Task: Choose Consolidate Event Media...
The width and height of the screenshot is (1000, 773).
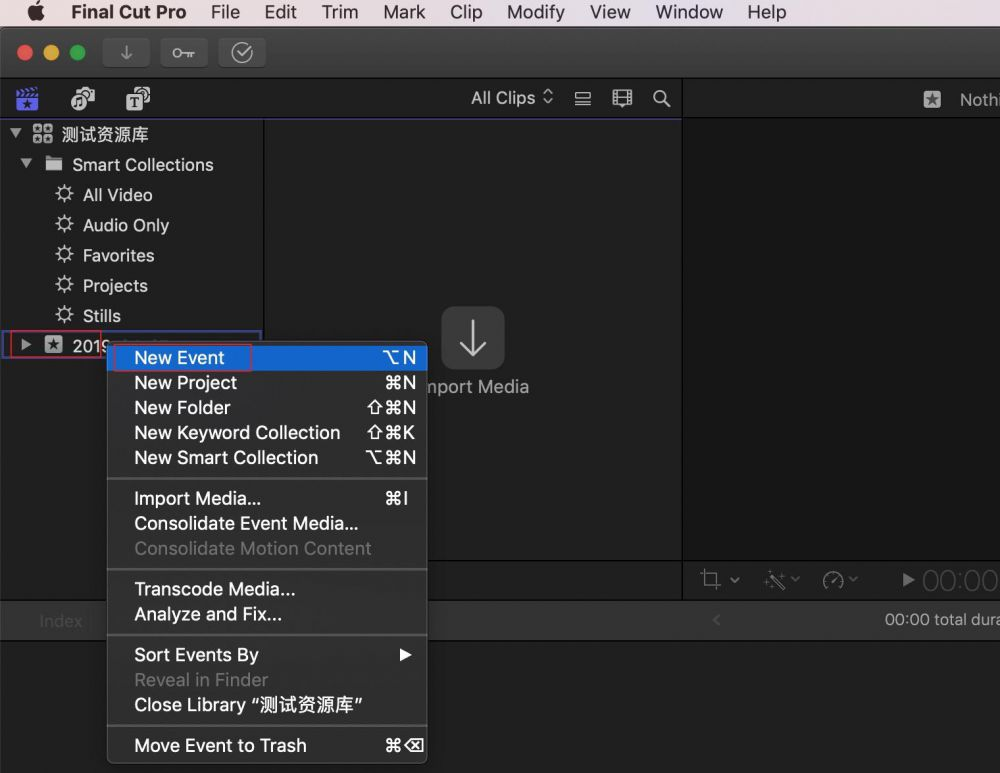Action: [x=267, y=523]
